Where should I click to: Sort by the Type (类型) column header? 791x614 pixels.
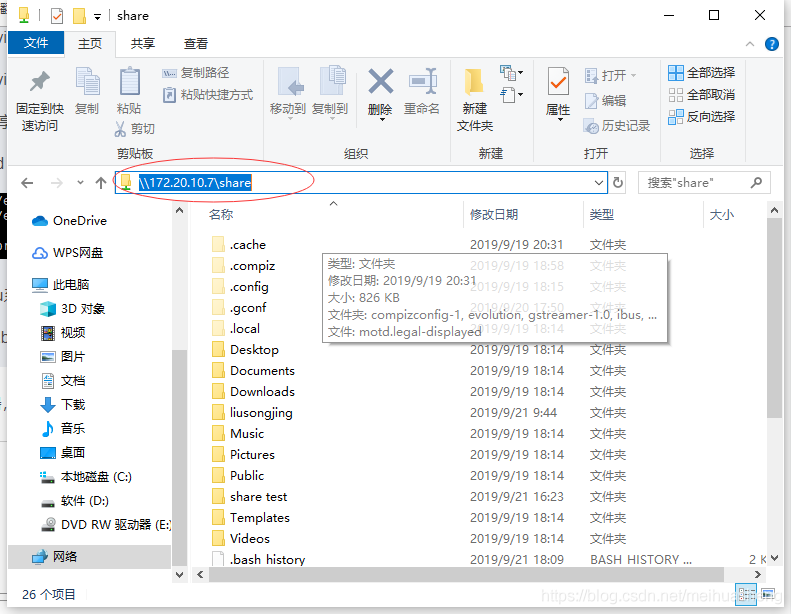point(602,215)
